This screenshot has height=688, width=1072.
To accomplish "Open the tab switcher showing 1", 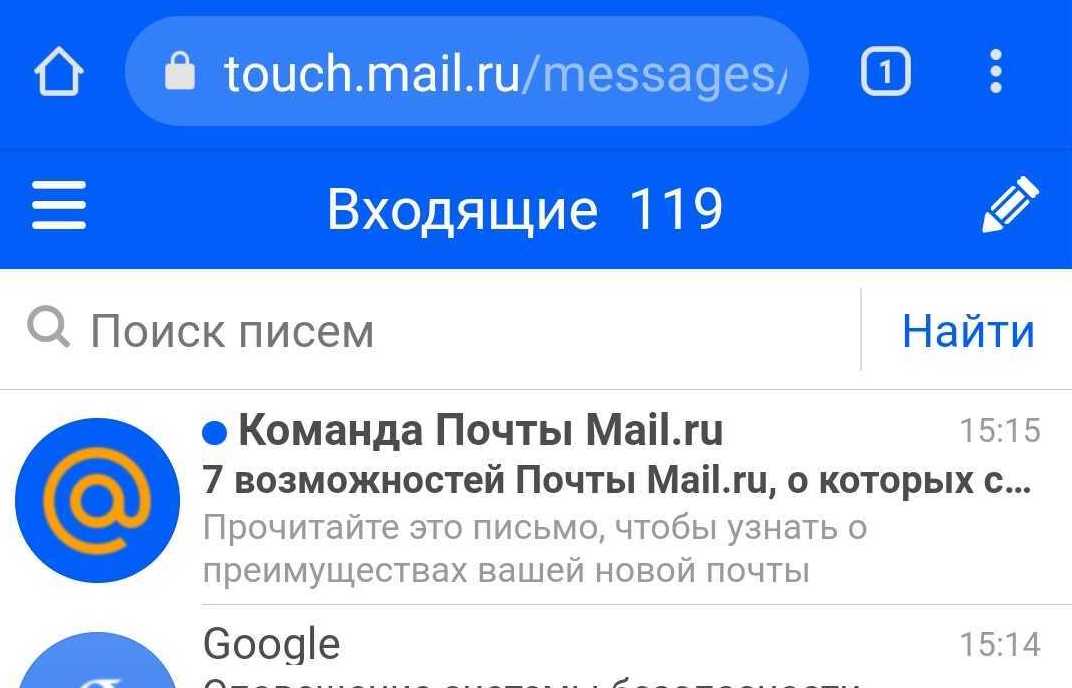I will [x=885, y=71].
